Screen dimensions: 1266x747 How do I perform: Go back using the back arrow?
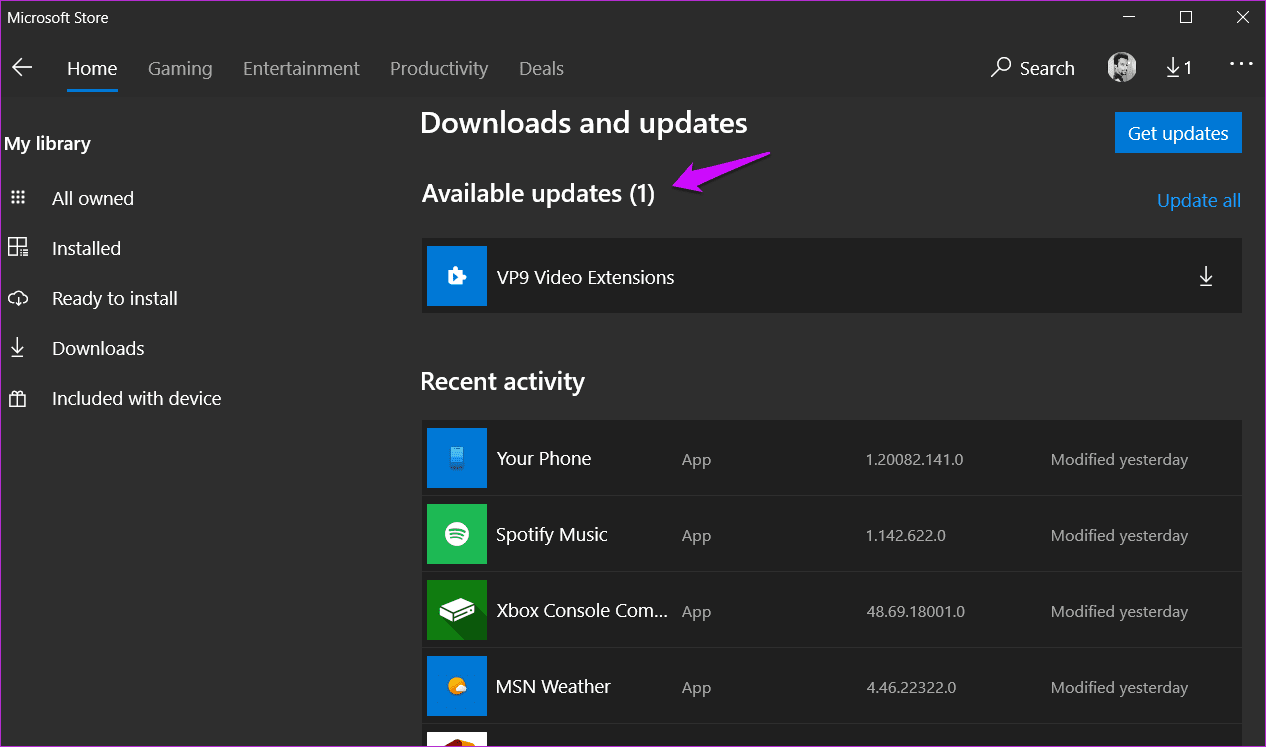pyautogui.click(x=22, y=68)
